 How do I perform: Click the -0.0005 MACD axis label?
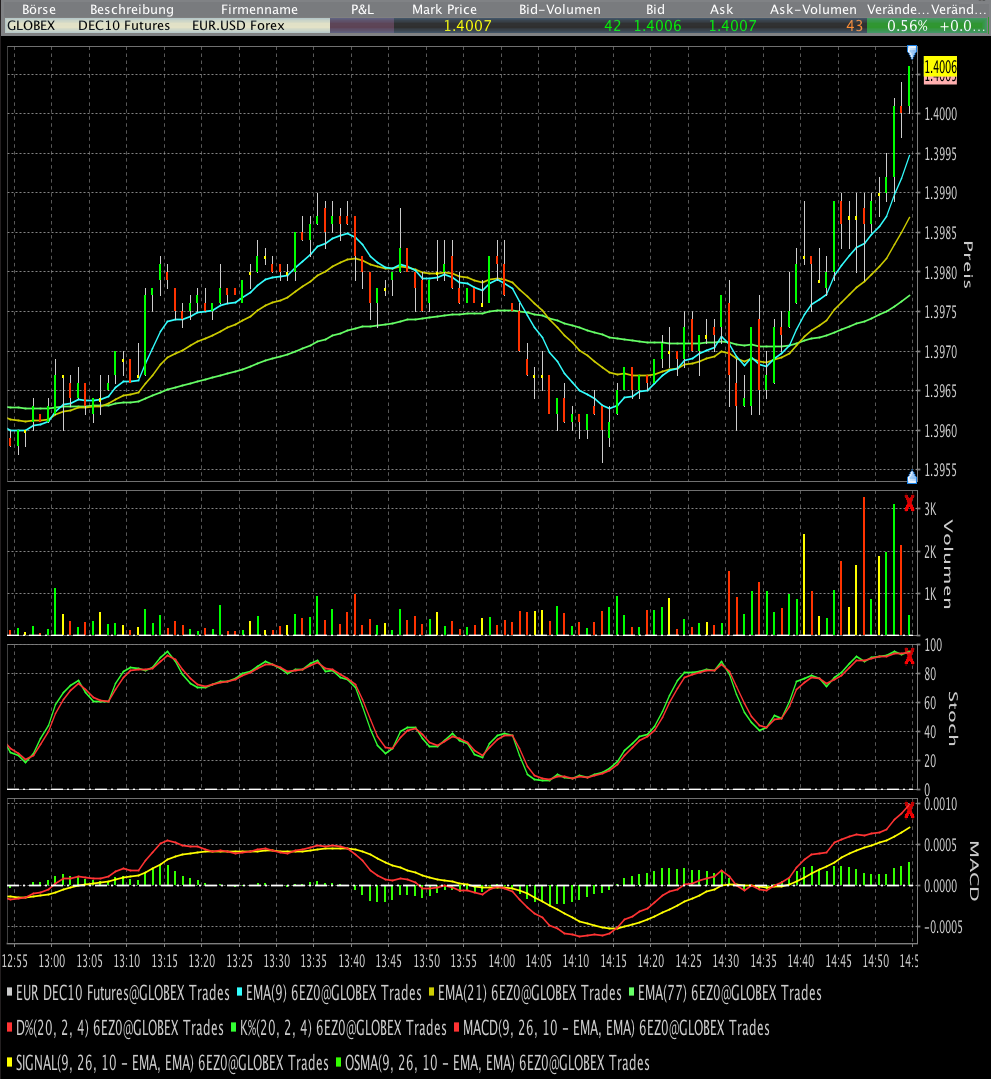point(943,927)
